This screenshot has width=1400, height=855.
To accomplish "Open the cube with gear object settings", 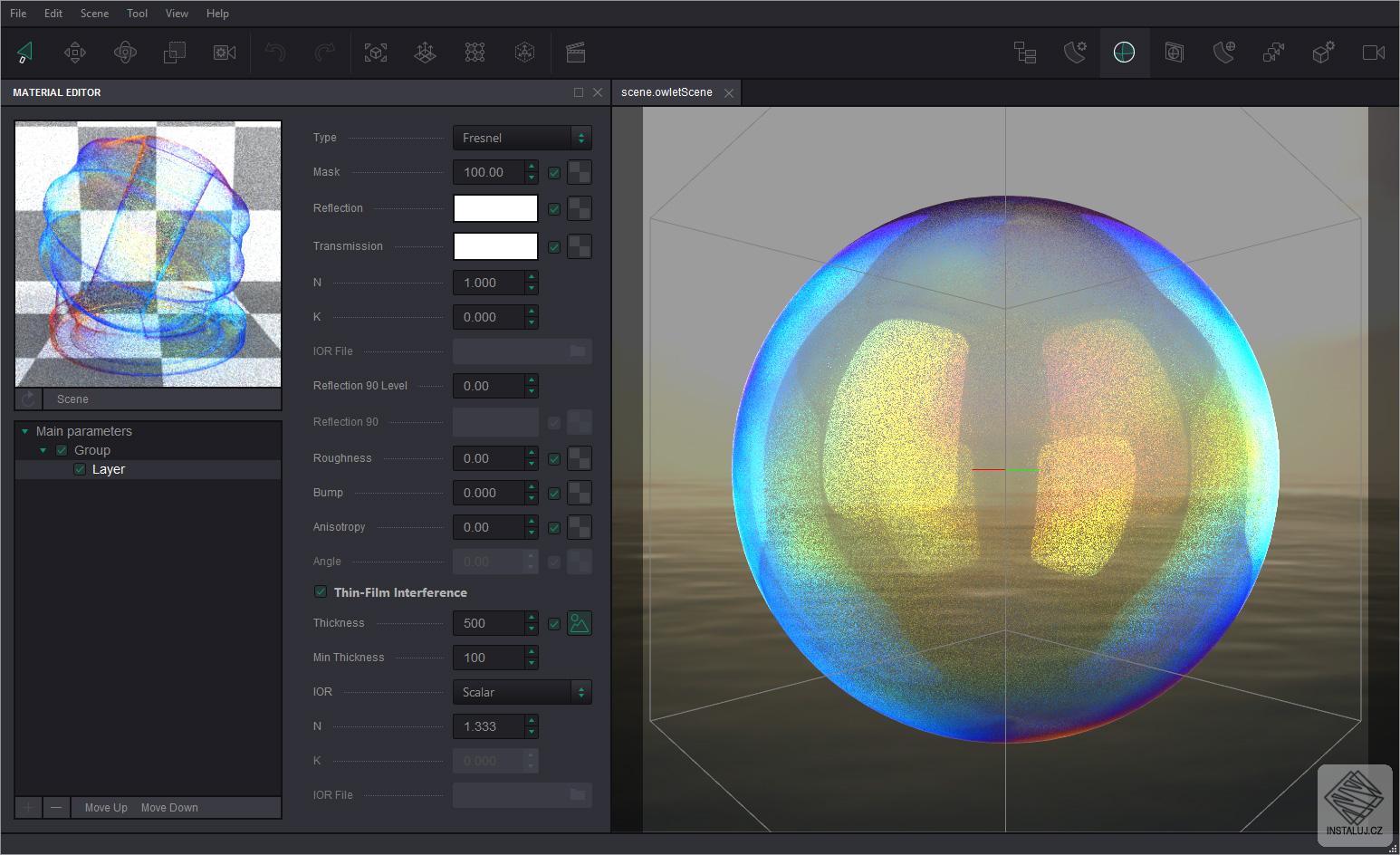I will (1323, 53).
